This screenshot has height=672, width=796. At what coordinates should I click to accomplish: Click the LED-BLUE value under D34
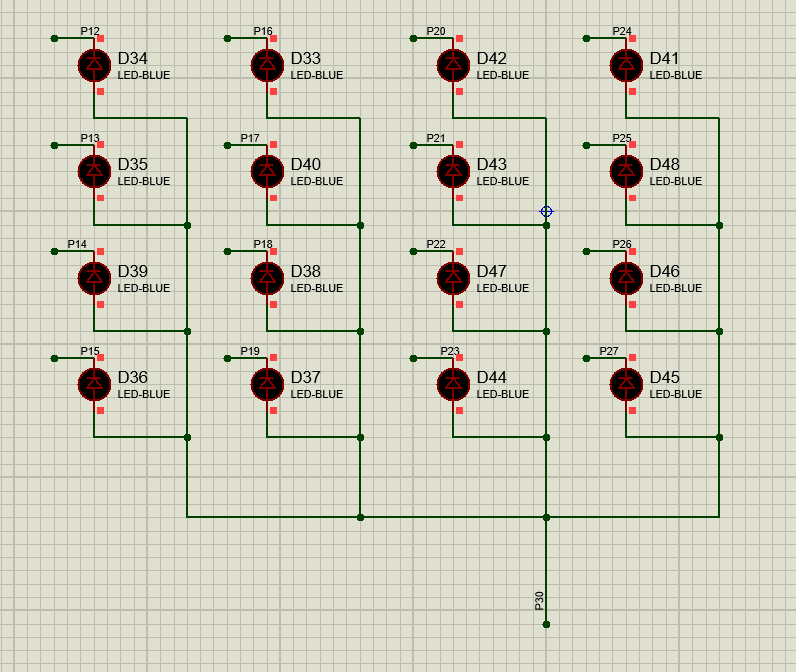[x=144, y=75]
